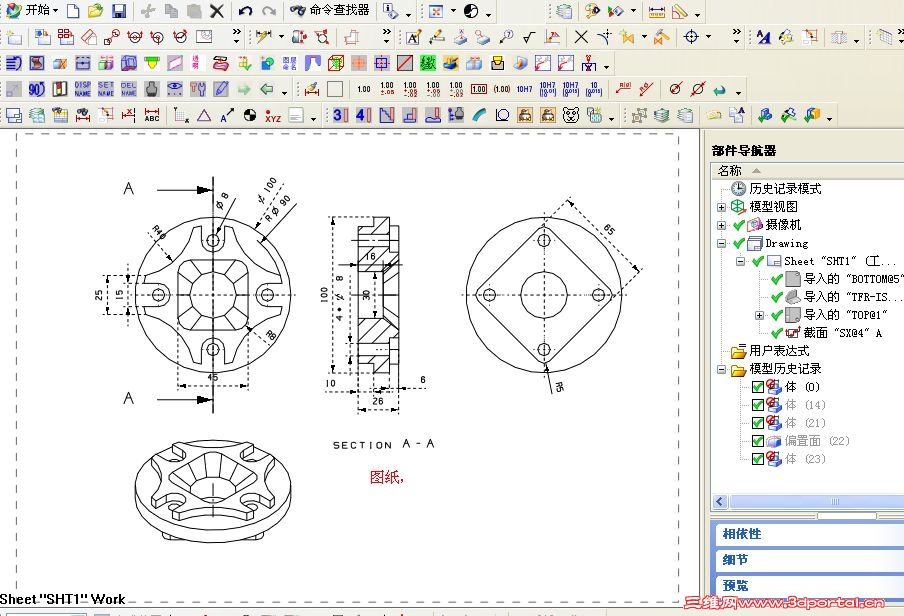The height and width of the screenshot is (616, 904).
Task: Click the Open folder icon
Action: point(96,10)
